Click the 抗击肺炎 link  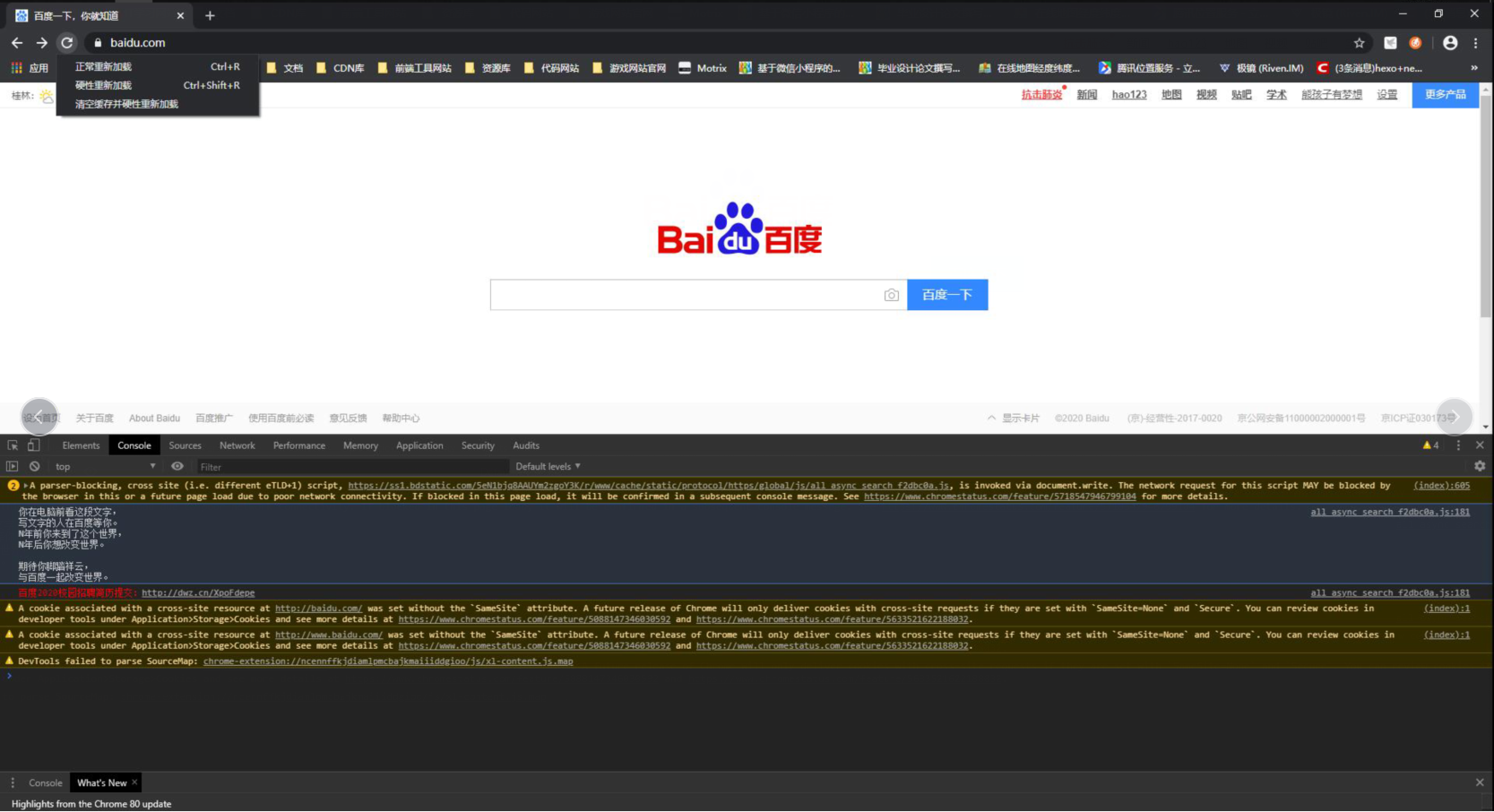tap(1041, 94)
